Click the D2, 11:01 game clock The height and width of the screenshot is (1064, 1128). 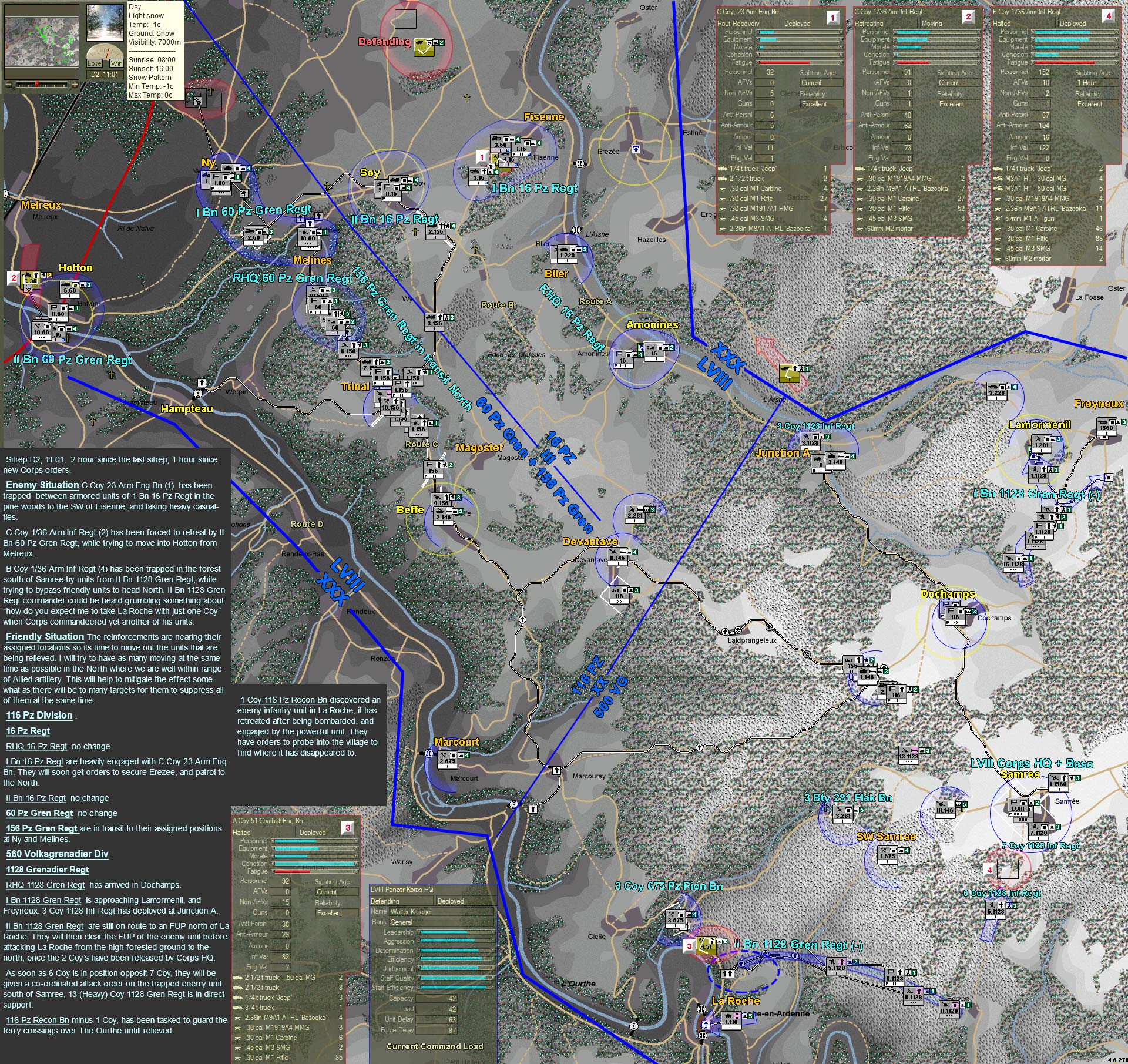pos(105,75)
